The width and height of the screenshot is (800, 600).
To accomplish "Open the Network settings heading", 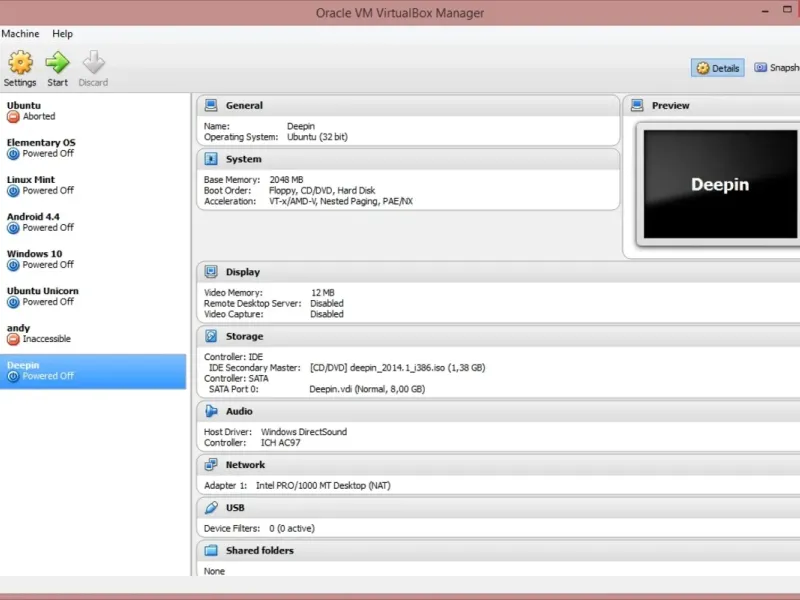I will pyautogui.click(x=245, y=465).
